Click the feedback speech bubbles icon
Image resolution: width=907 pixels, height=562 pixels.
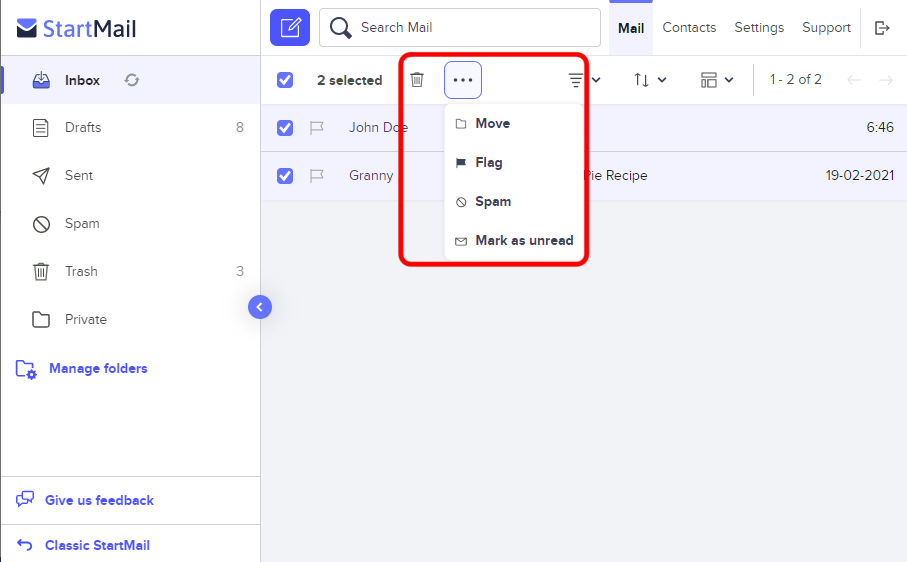pos(25,500)
